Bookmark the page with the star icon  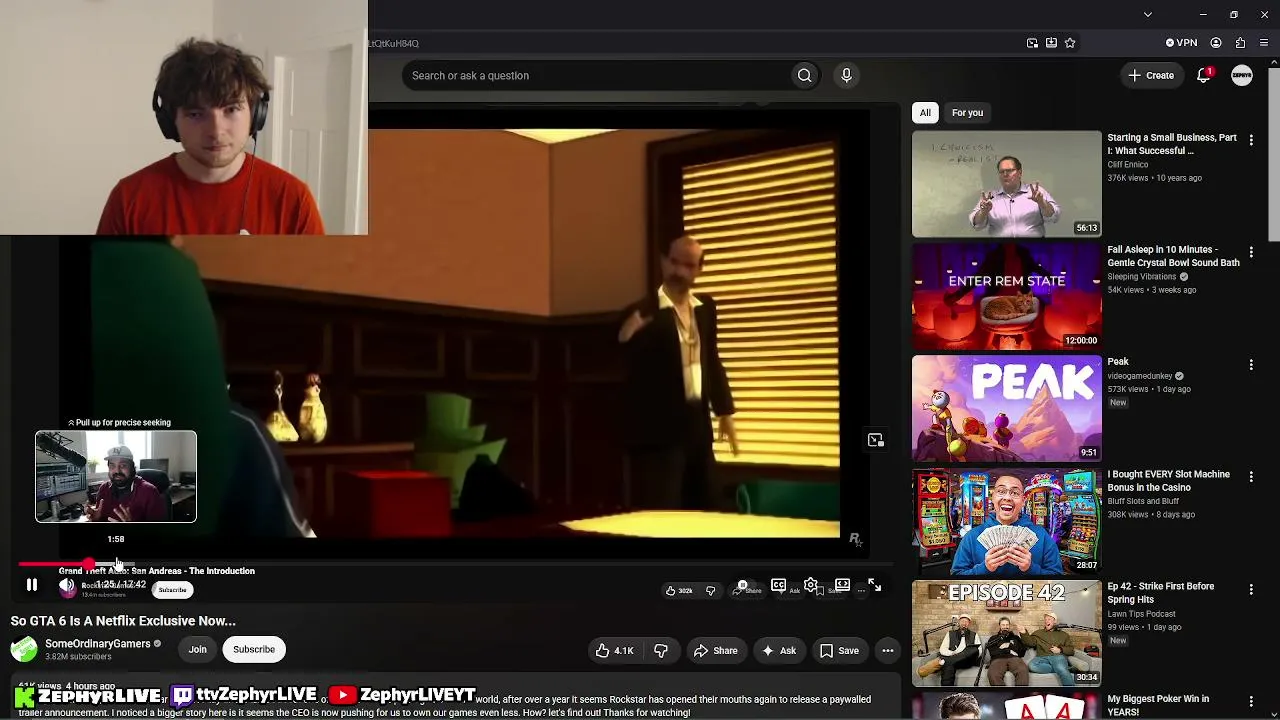[x=1070, y=43]
